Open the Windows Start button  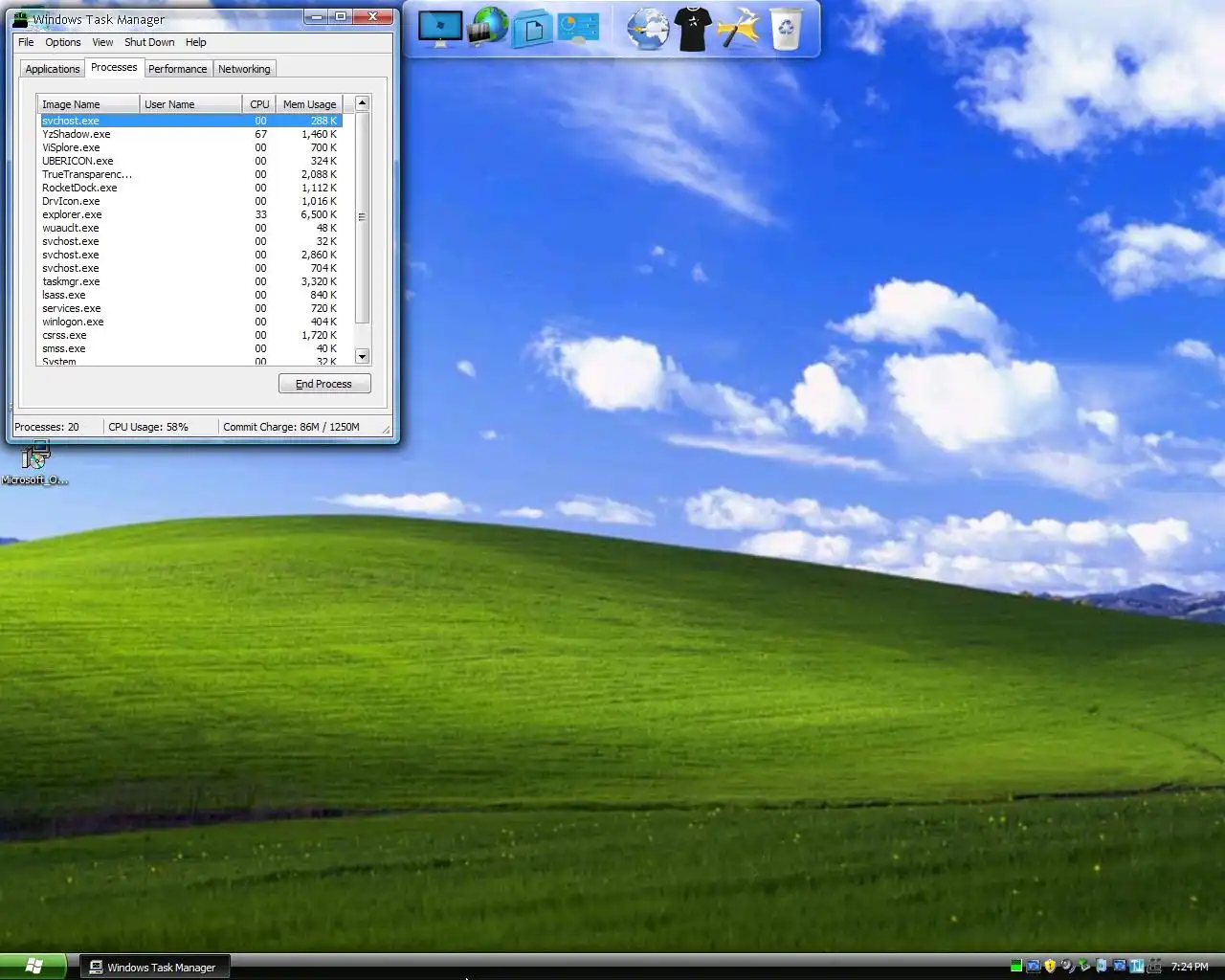pos(33,967)
